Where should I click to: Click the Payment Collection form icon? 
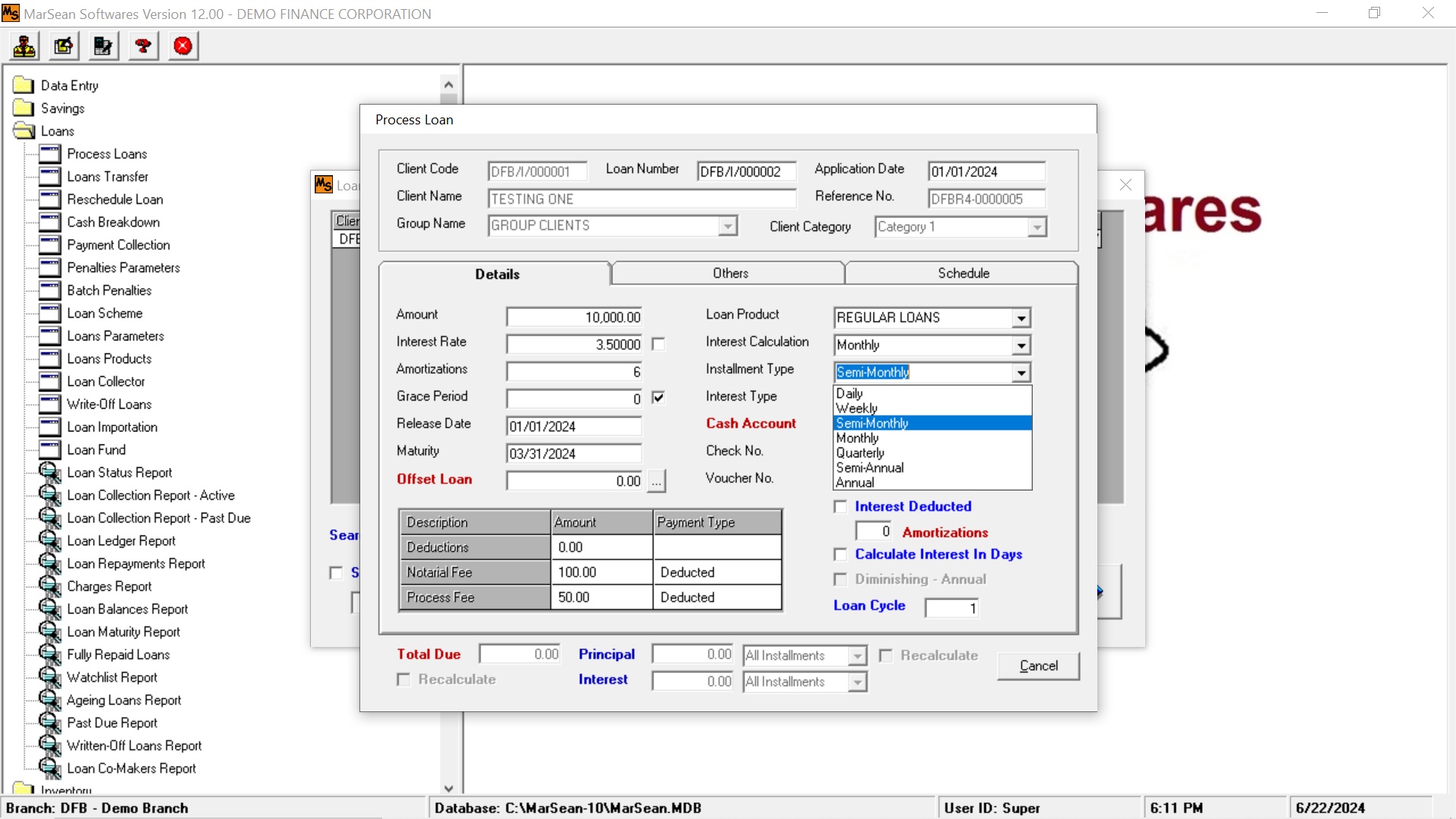tap(50, 245)
